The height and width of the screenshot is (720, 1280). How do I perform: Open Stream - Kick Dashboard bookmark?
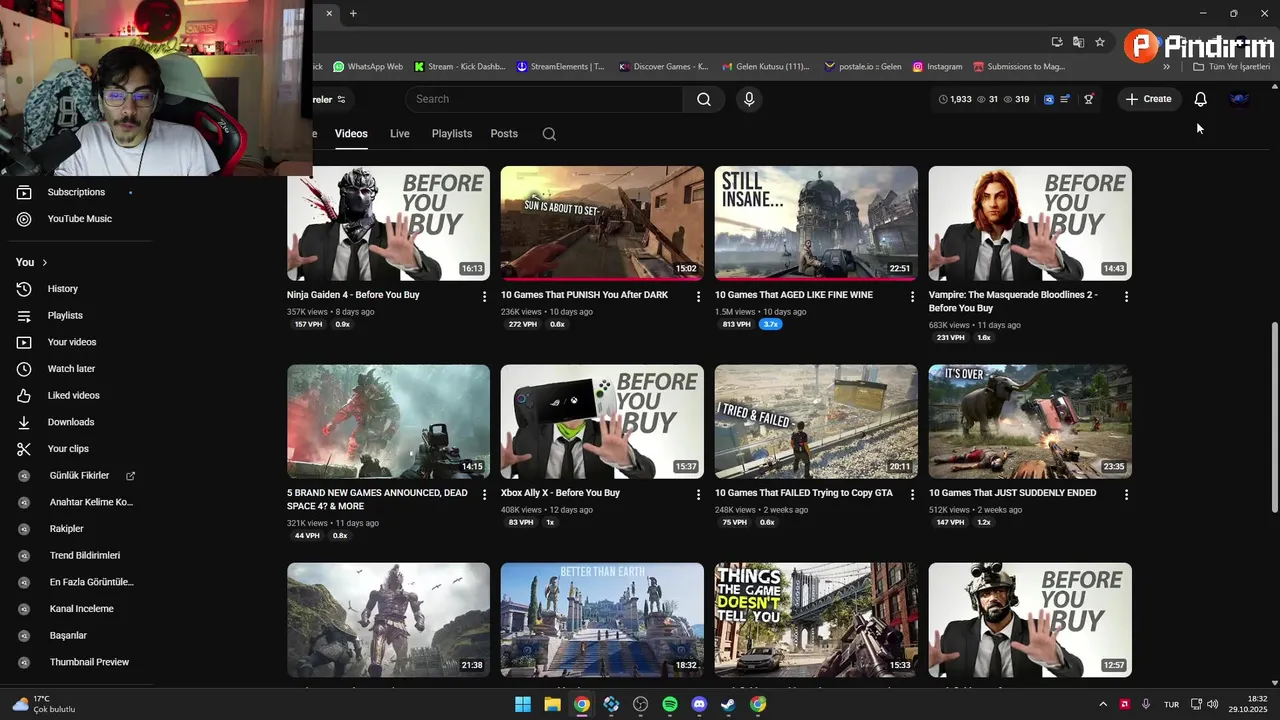(460, 67)
